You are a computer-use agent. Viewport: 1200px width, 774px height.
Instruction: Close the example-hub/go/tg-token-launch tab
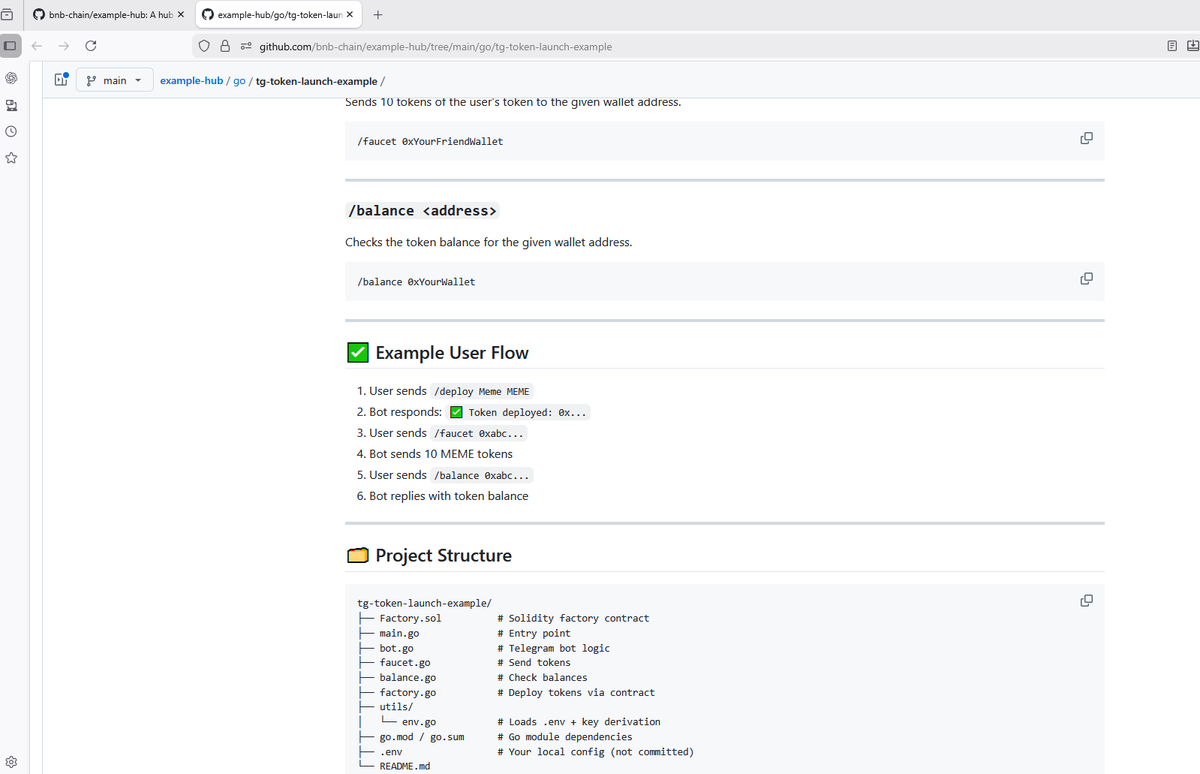click(350, 15)
